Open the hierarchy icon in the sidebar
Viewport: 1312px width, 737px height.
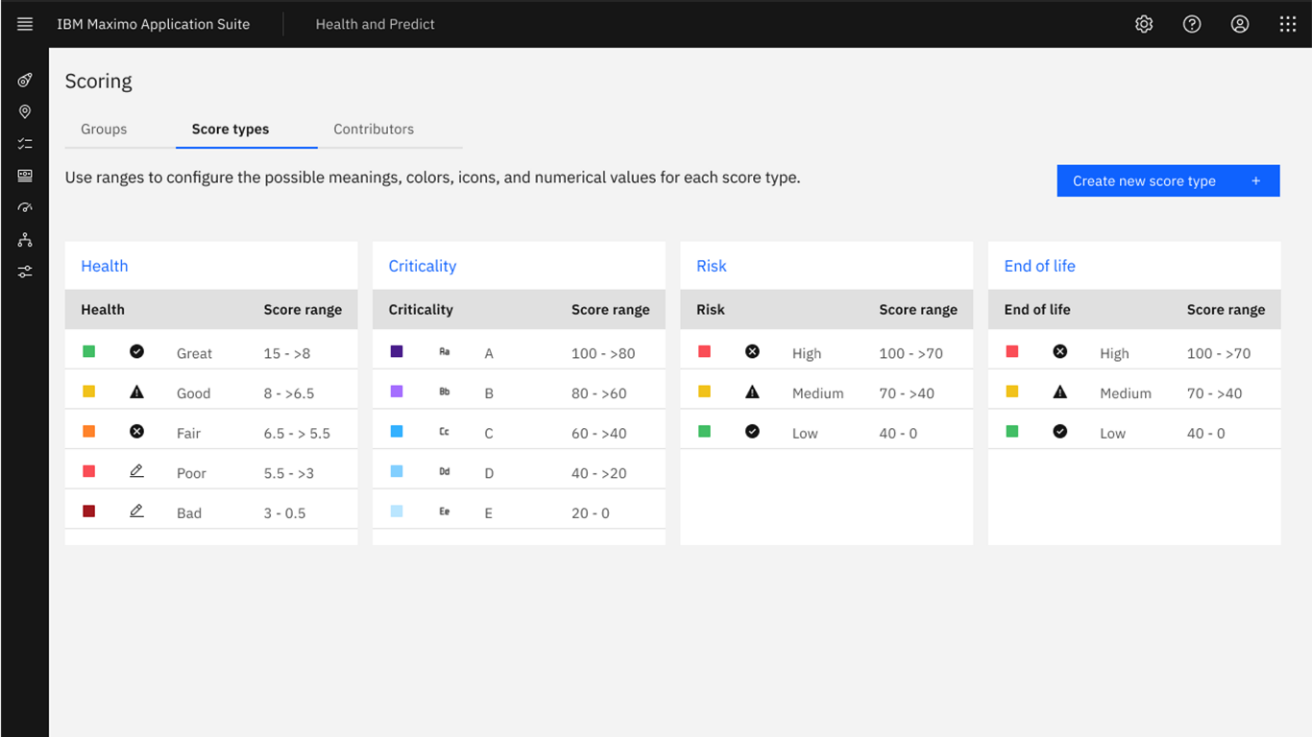(24, 239)
